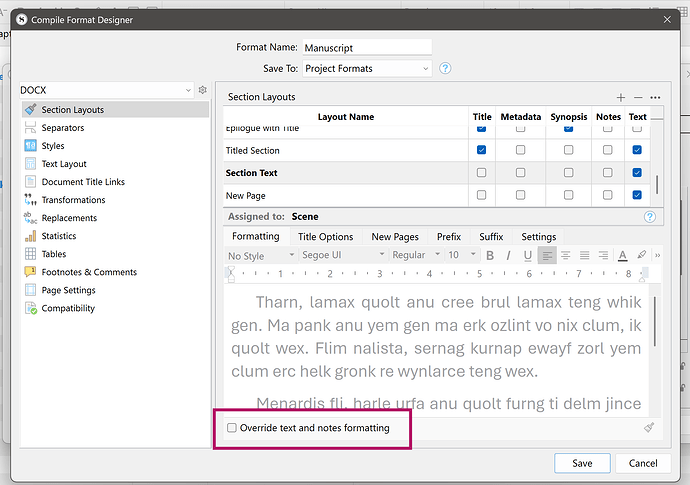The height and width of the screenshot is (485, 690).
Task: Expand the Save To Project Formats dropdown
Action: click(366, 68)
